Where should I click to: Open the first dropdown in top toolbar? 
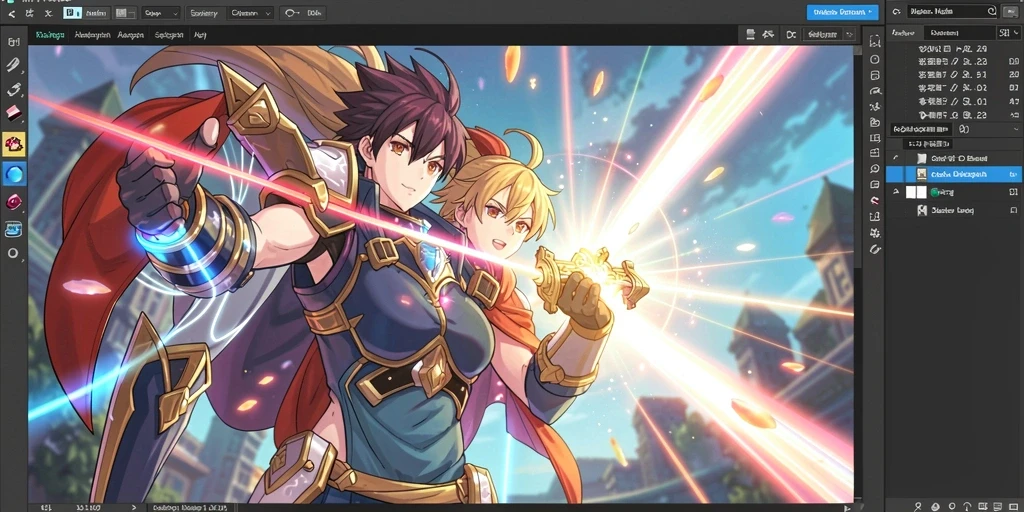161,12
